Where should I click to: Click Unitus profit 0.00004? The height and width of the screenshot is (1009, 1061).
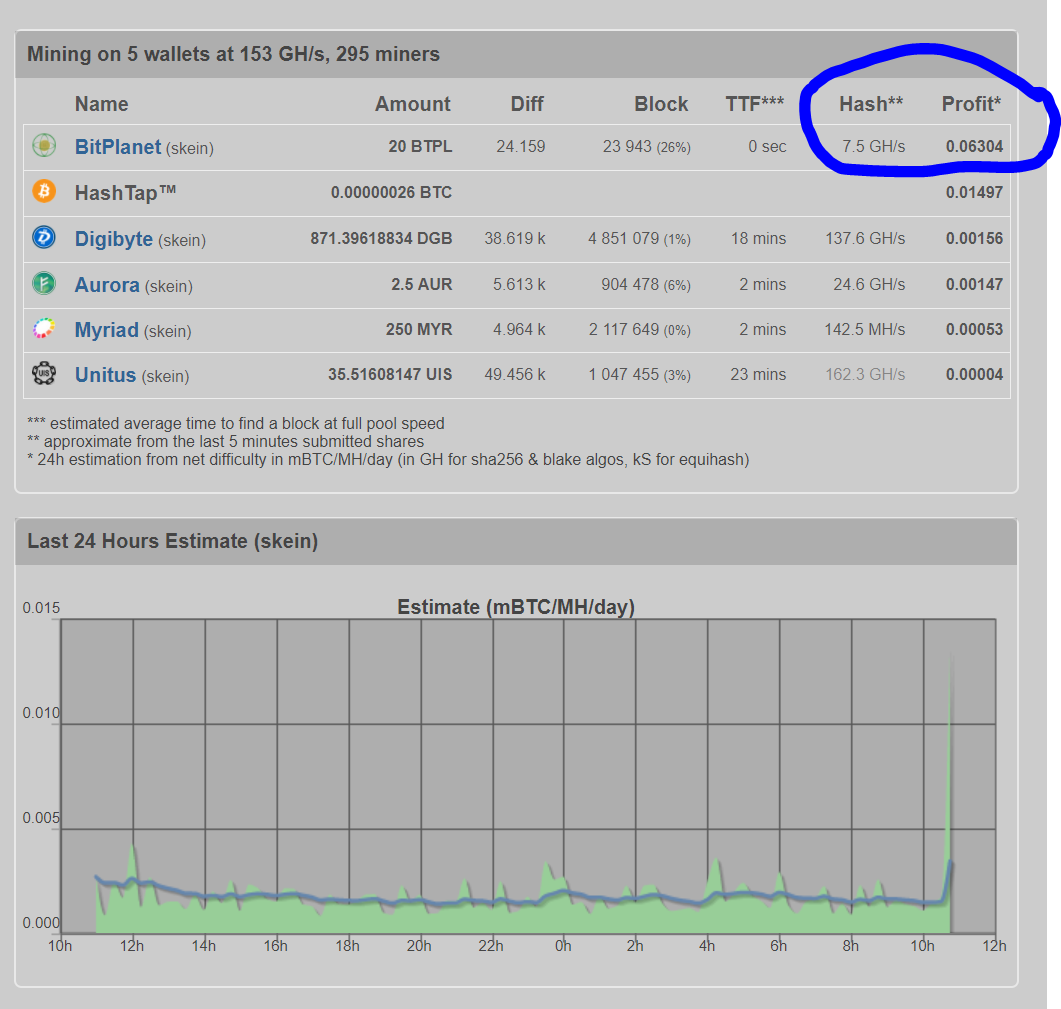(974, 375)
